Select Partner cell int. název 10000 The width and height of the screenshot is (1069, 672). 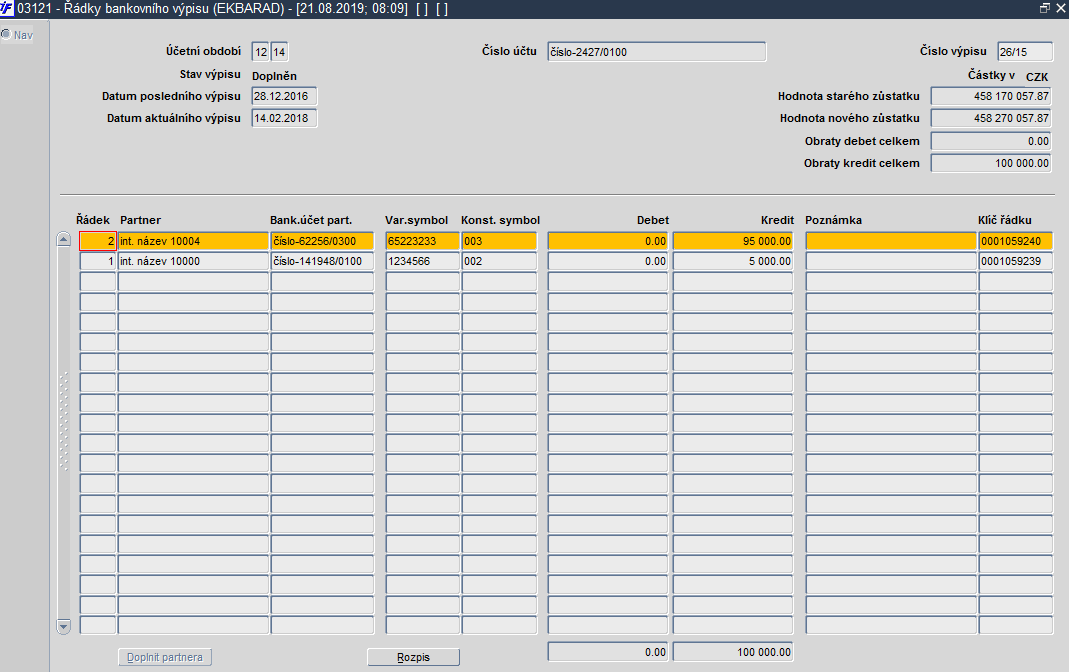[194, 261]
